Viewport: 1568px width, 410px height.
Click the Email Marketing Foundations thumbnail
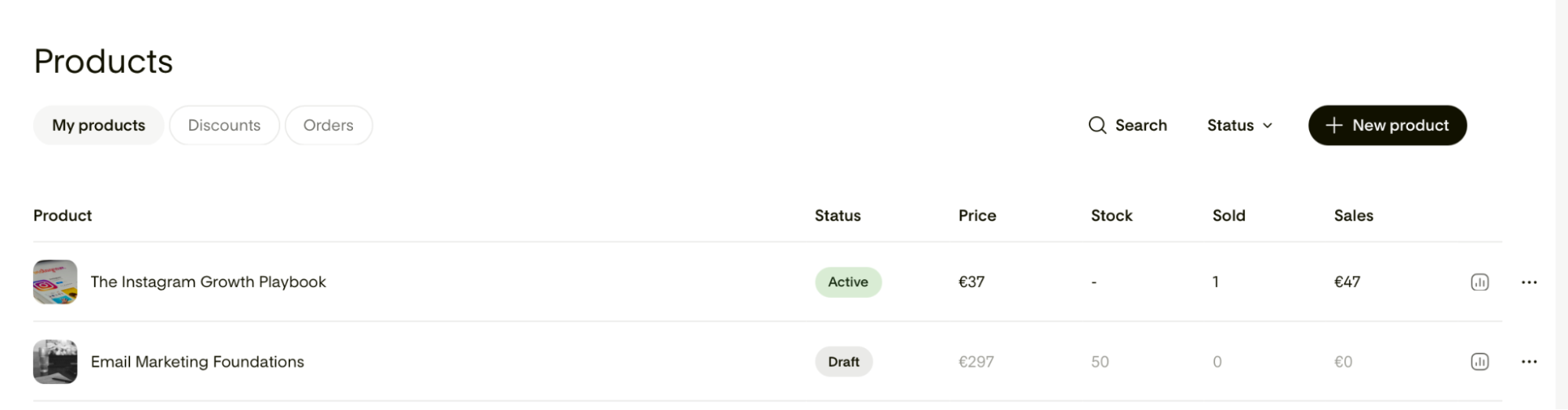coord(55,361)
